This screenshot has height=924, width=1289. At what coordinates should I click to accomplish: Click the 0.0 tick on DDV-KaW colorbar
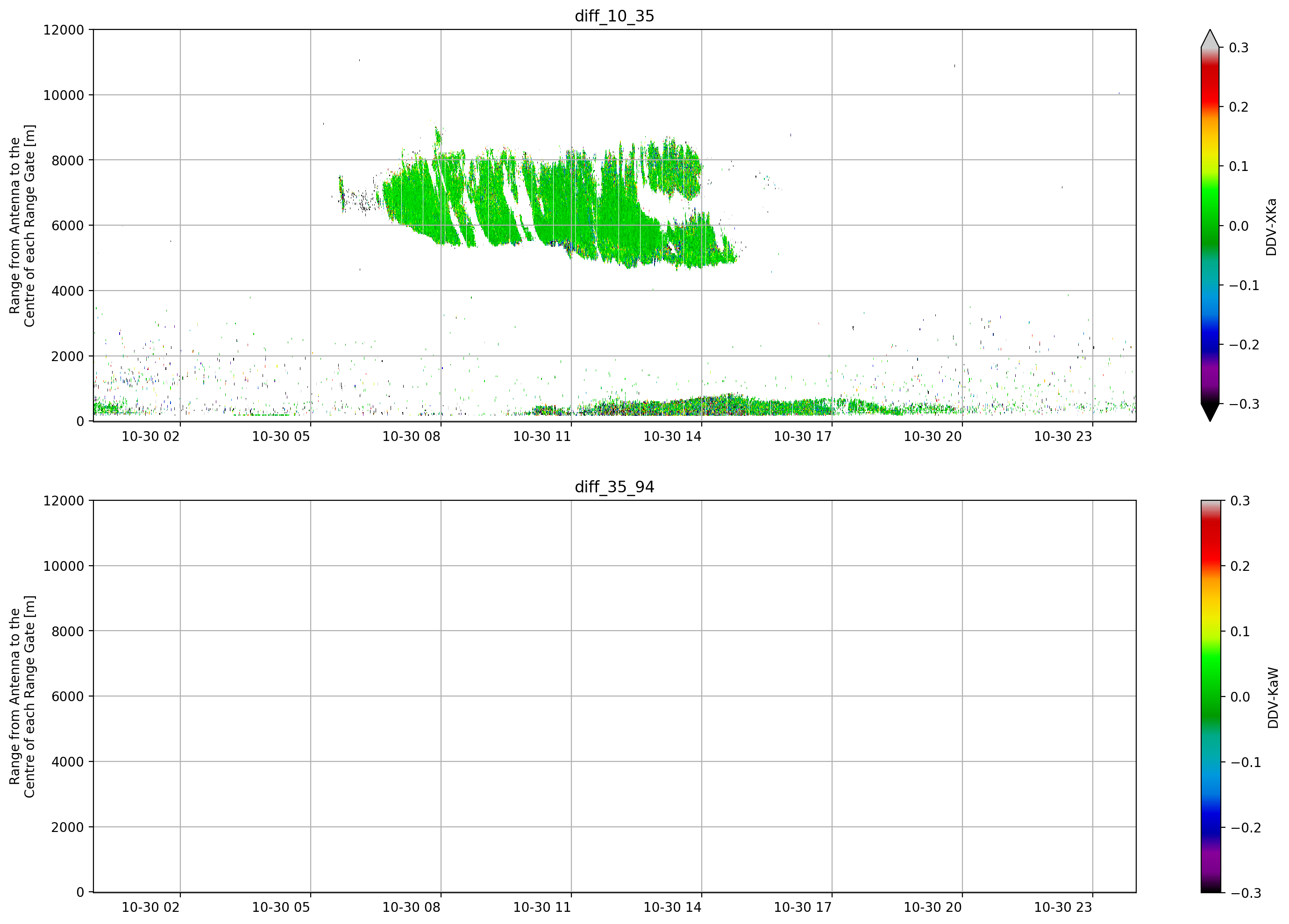[x=1240, y=697]
